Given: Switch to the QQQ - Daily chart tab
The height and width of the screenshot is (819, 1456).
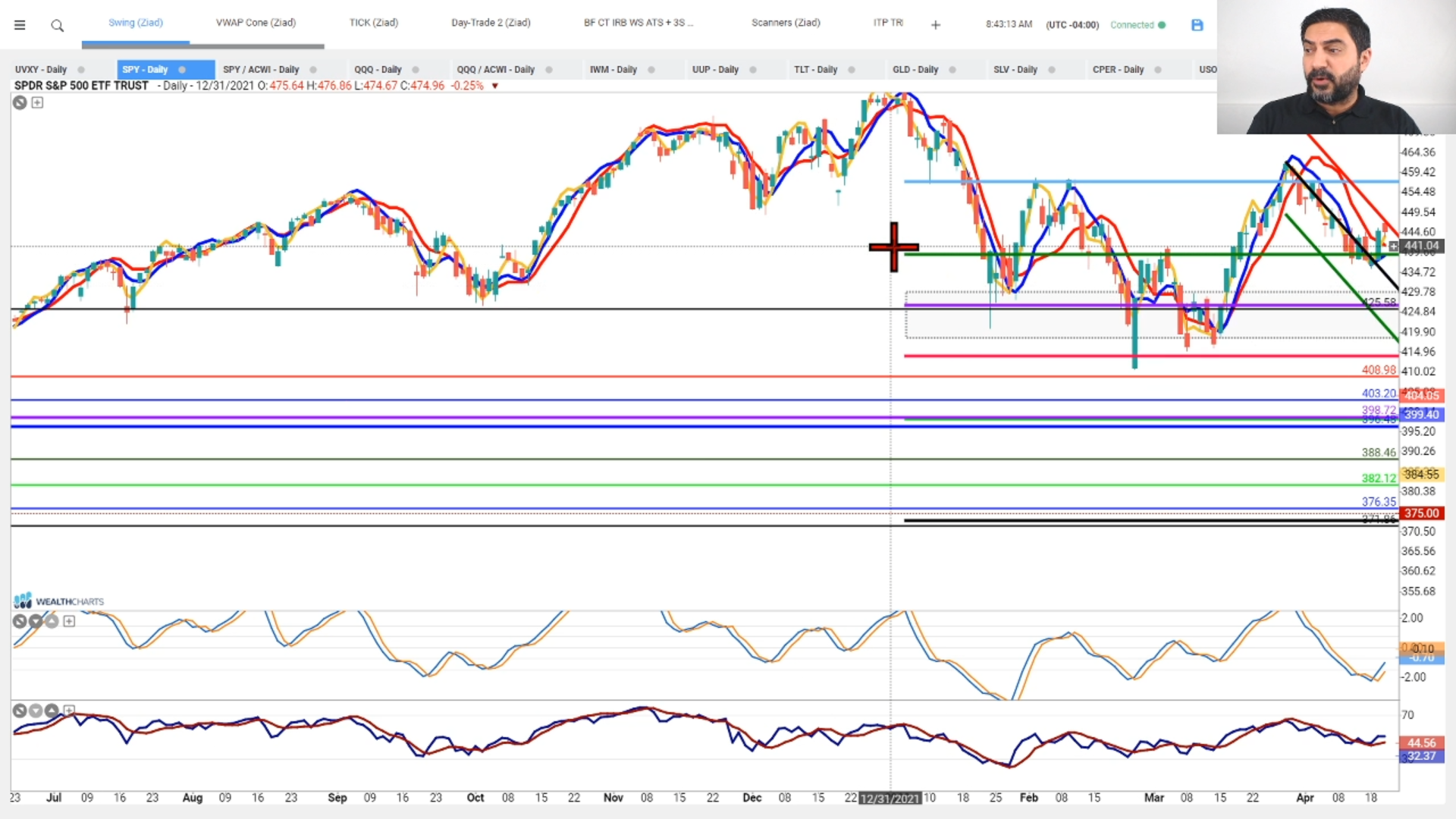Looking at the screenshot, I should [378, 70].
